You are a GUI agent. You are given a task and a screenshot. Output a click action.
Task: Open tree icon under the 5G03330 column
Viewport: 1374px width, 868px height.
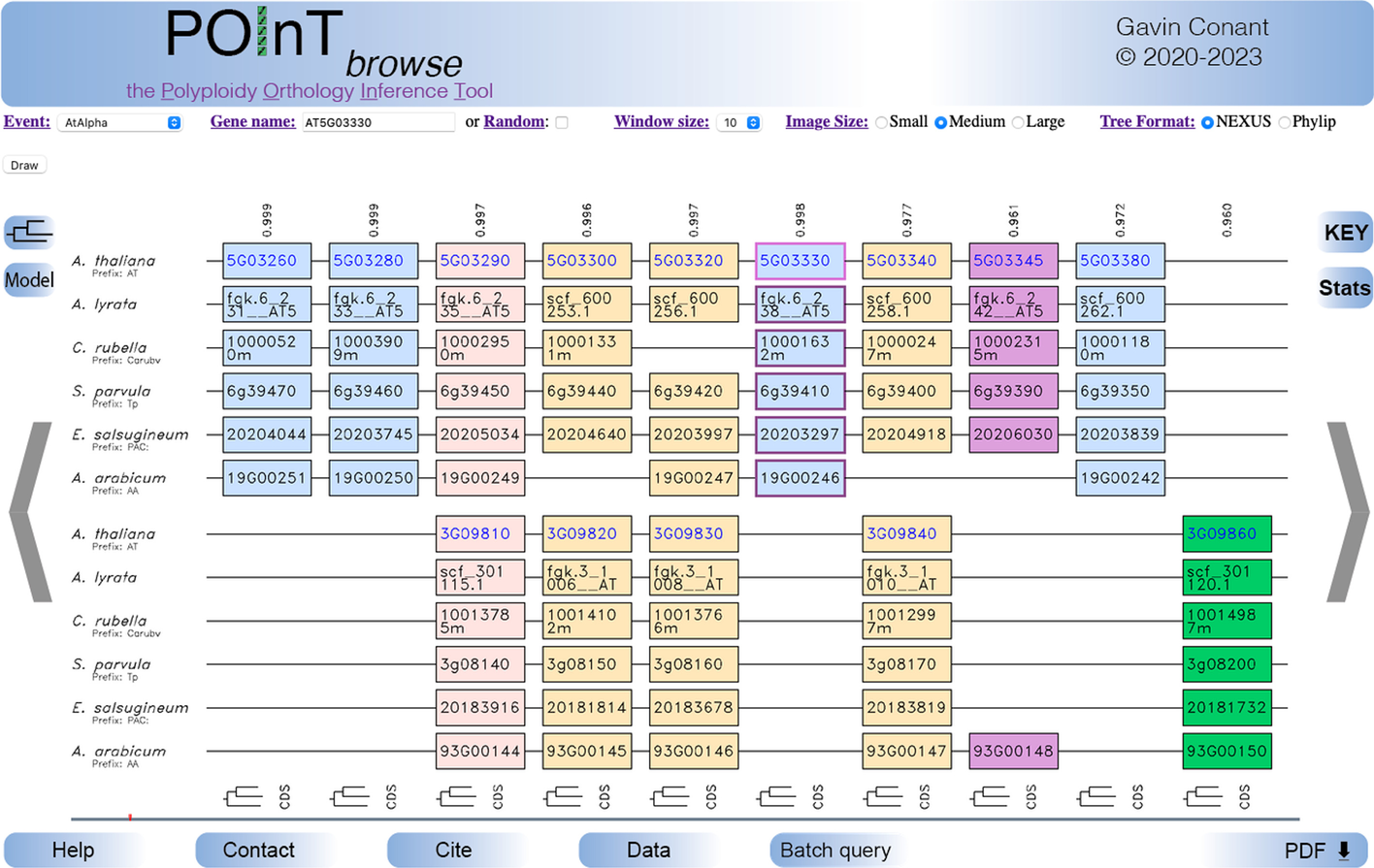pos(776,796)
